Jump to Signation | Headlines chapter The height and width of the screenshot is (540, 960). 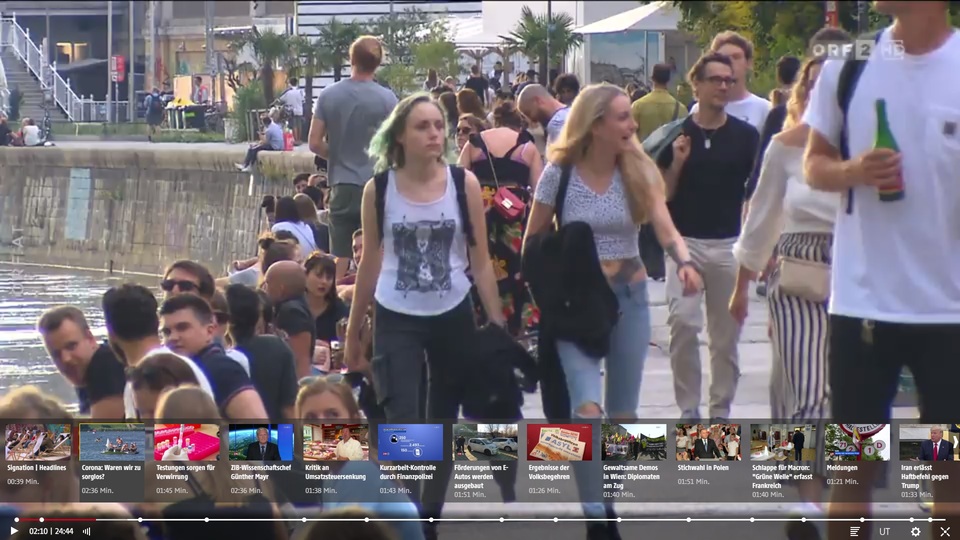pyautogui.click(x=38, y=442)
